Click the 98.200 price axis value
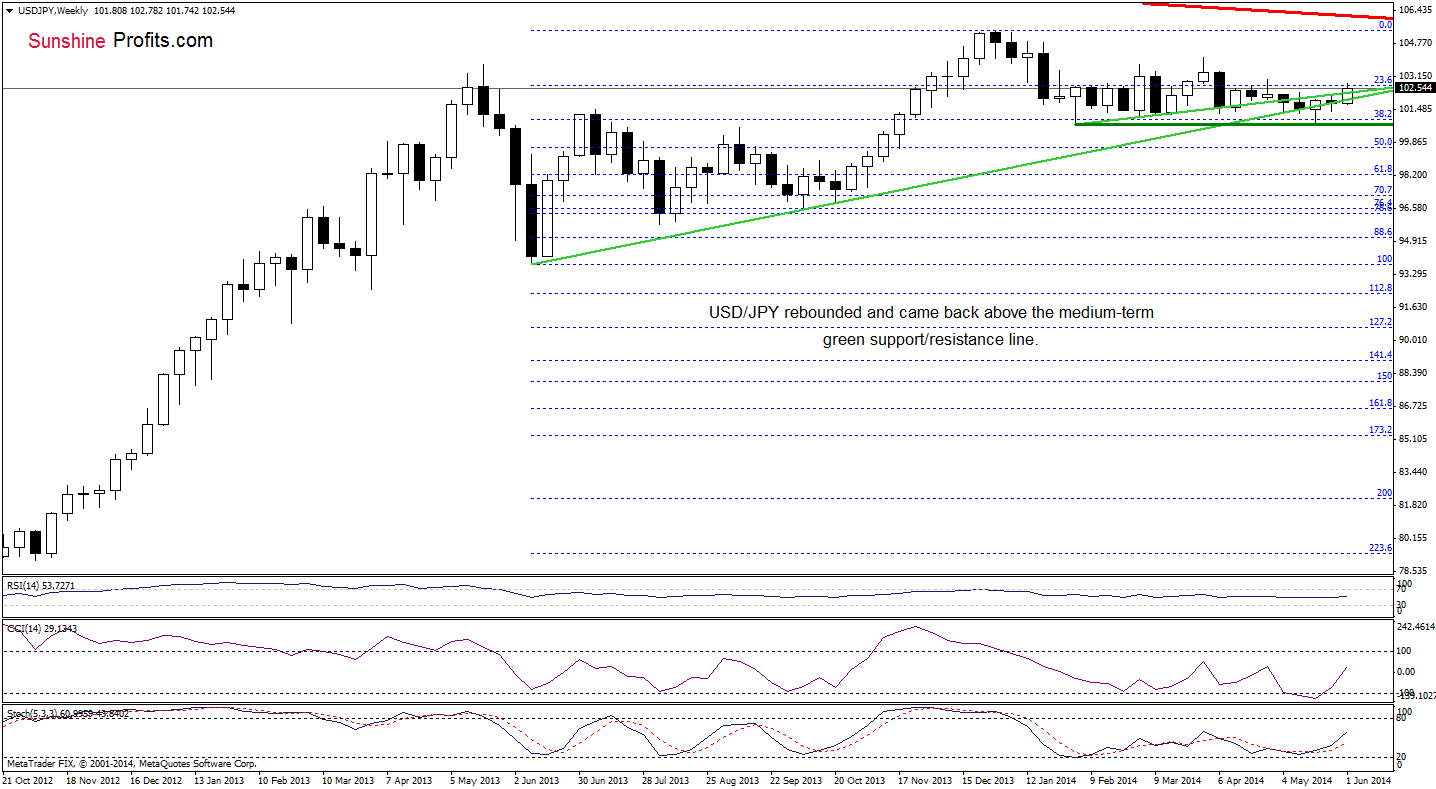Viewport: 1436px width, 789px height. click(1415, 175)
